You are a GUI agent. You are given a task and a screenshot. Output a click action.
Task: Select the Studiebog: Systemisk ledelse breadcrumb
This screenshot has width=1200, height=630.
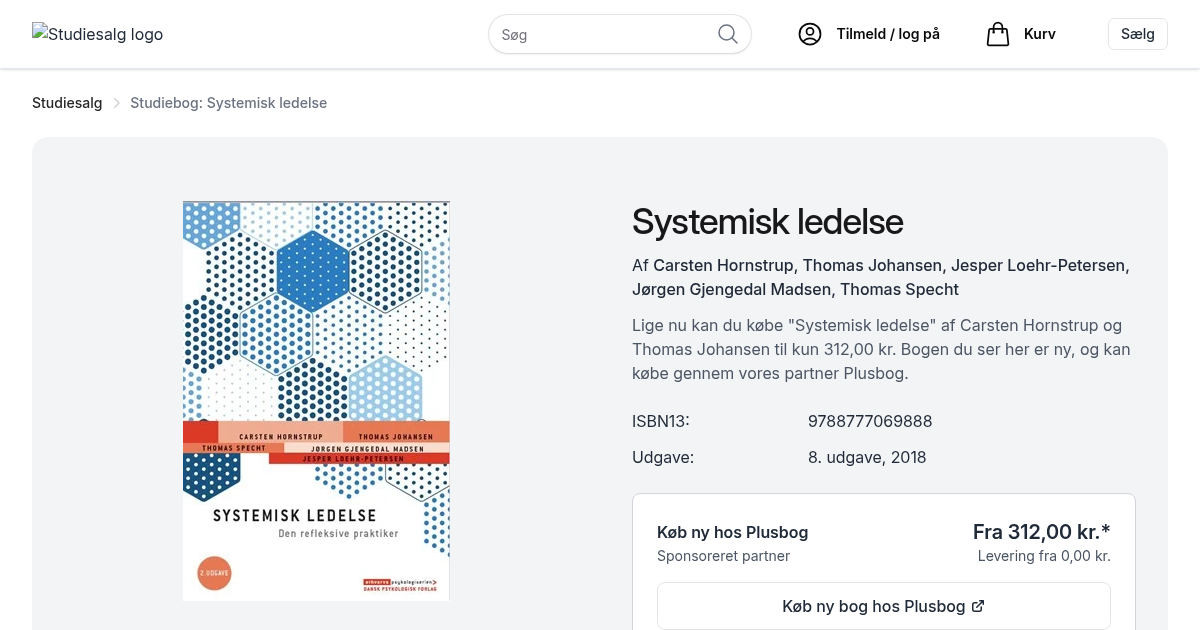click(228, 103)
